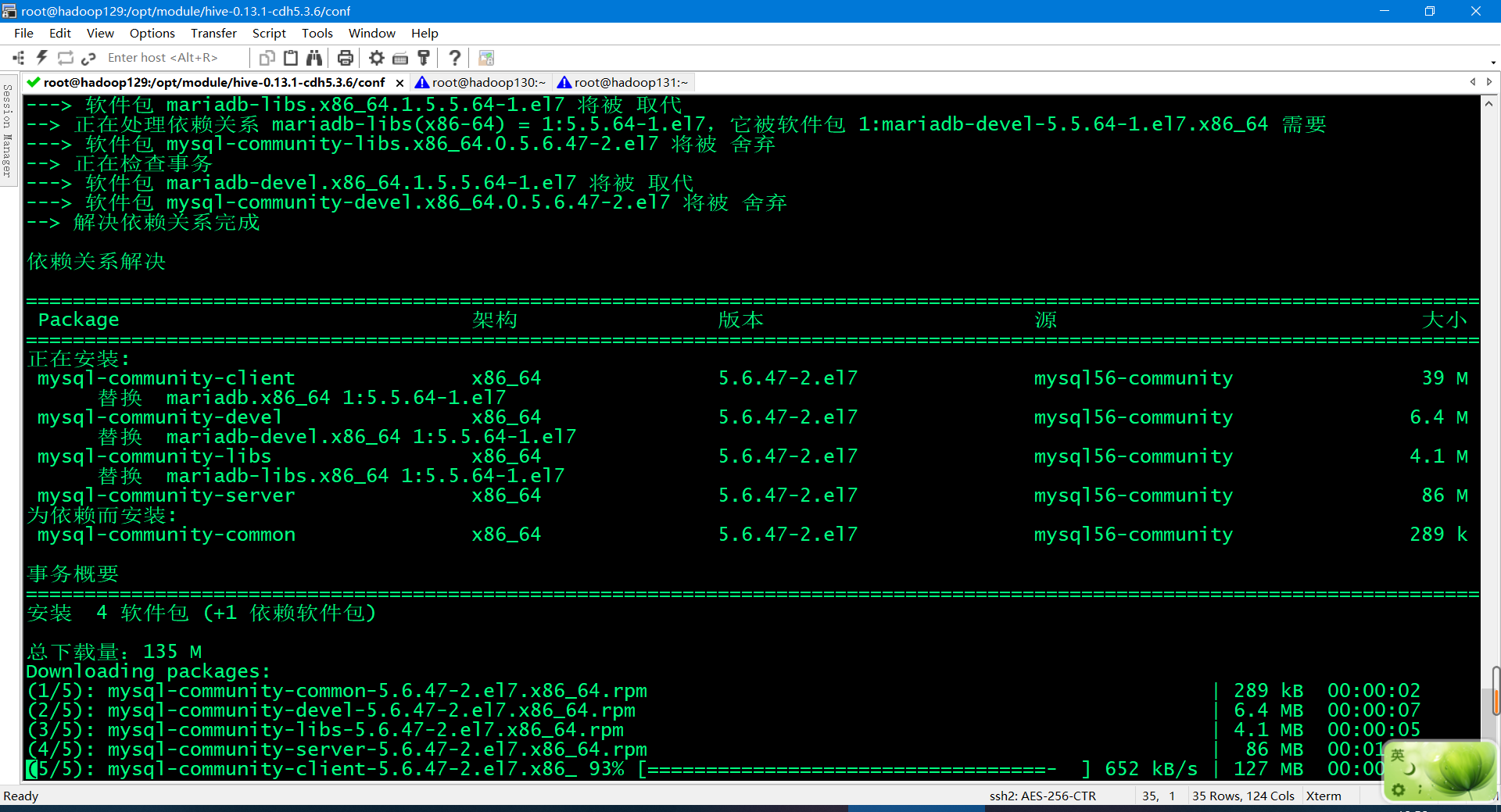Expand the Session Manager side panel

(x=7, y=131)
